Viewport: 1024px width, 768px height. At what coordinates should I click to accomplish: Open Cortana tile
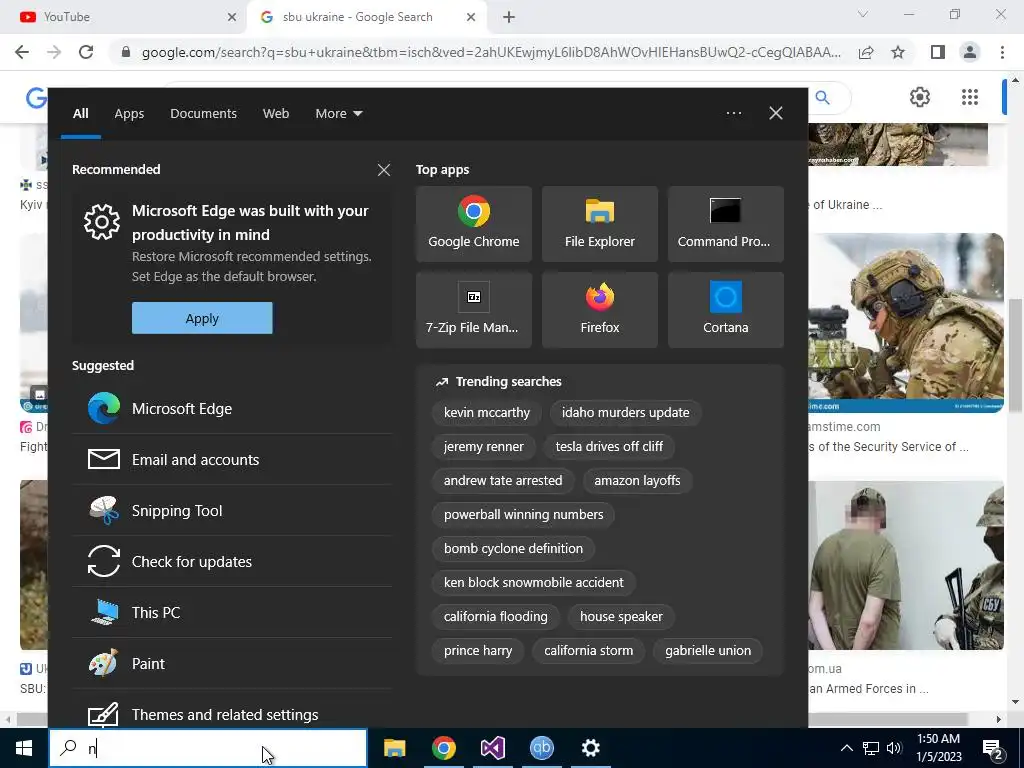726,310
